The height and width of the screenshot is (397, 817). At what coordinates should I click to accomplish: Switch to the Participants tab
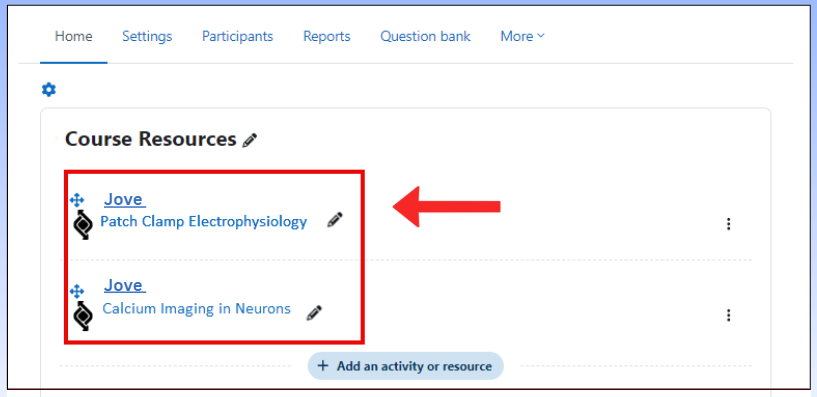pyautogui.click(x=238, y=36)
